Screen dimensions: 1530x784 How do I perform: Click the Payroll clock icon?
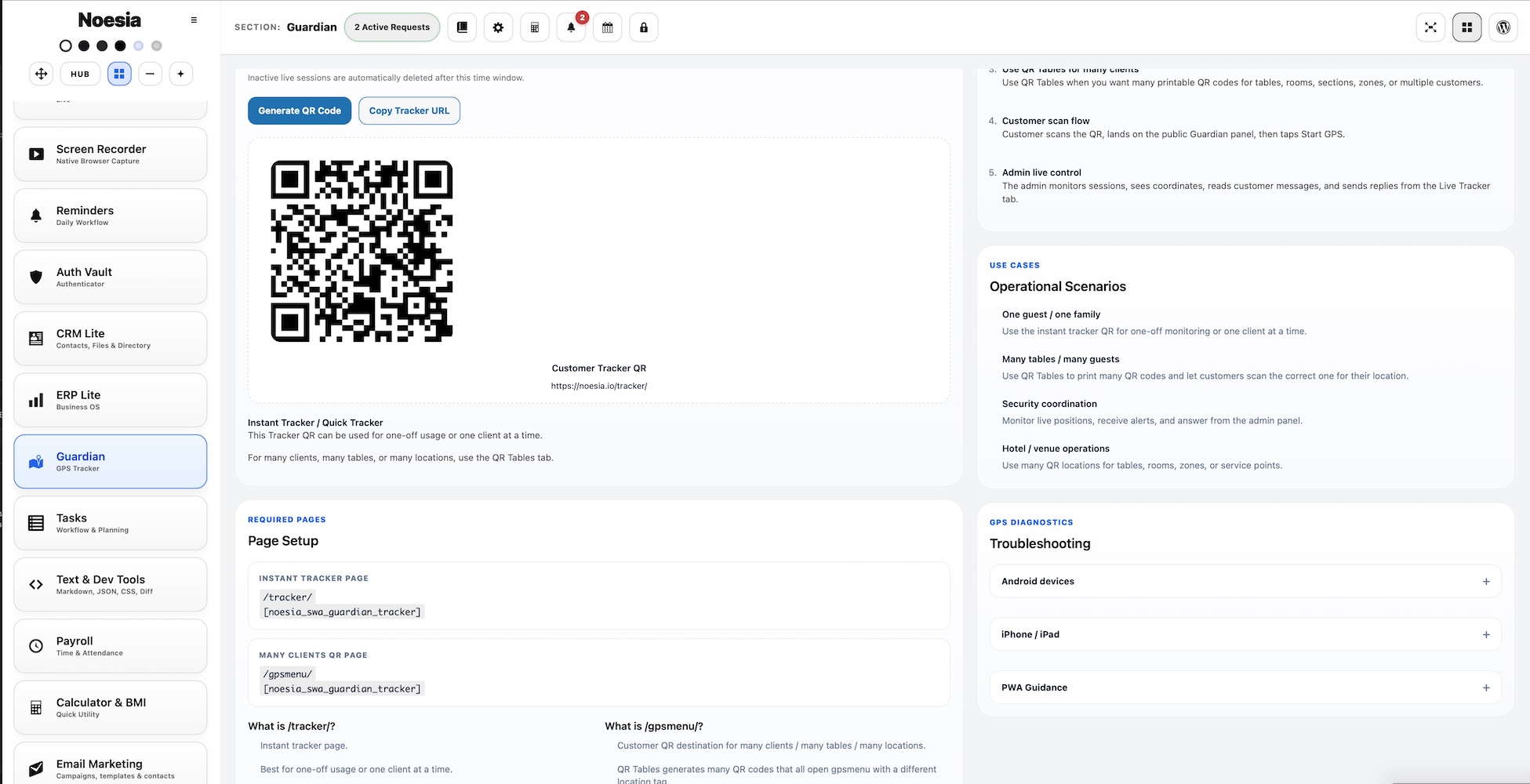tap(36, 646)
